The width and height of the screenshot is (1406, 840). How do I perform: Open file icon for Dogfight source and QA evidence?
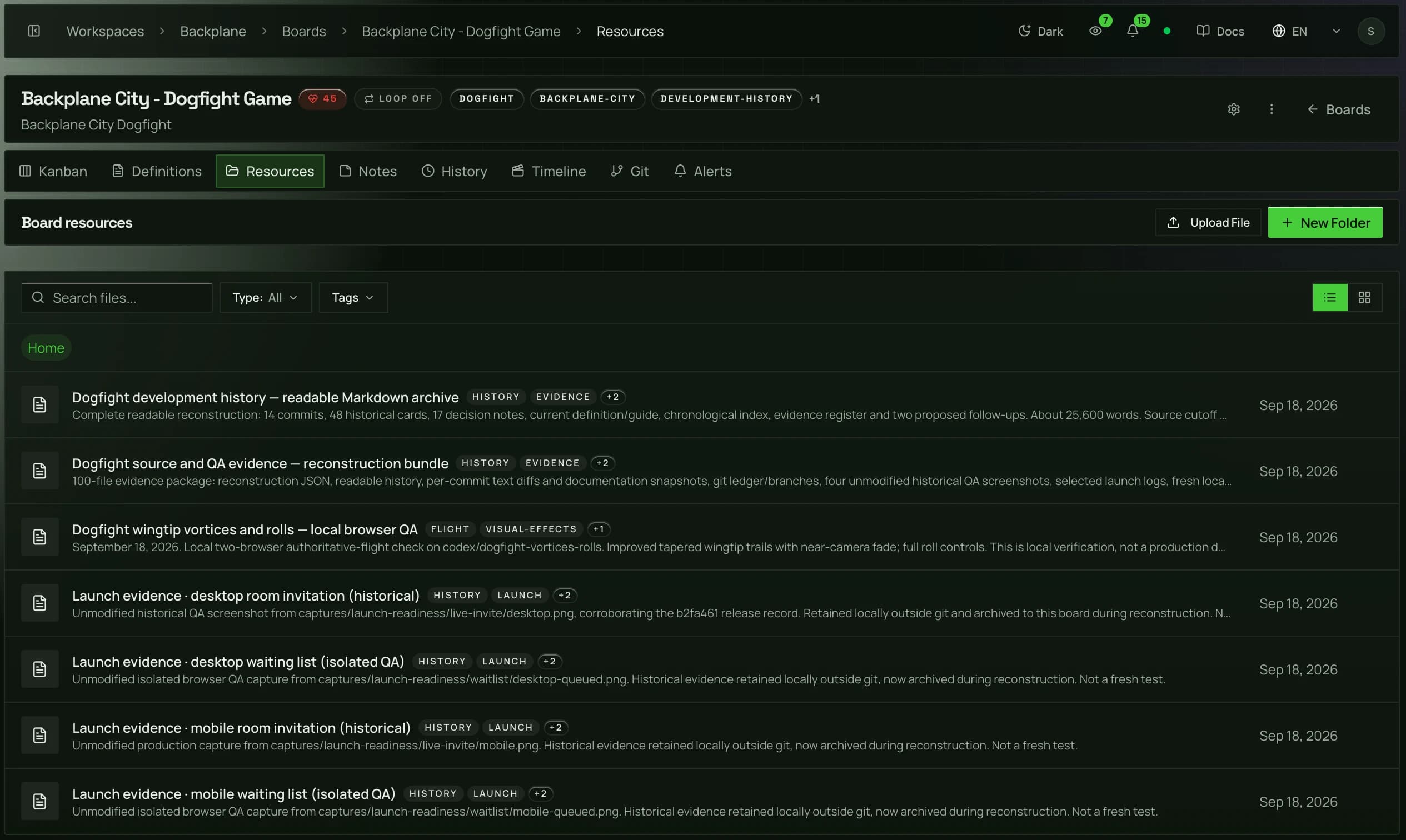coord(39,471)
